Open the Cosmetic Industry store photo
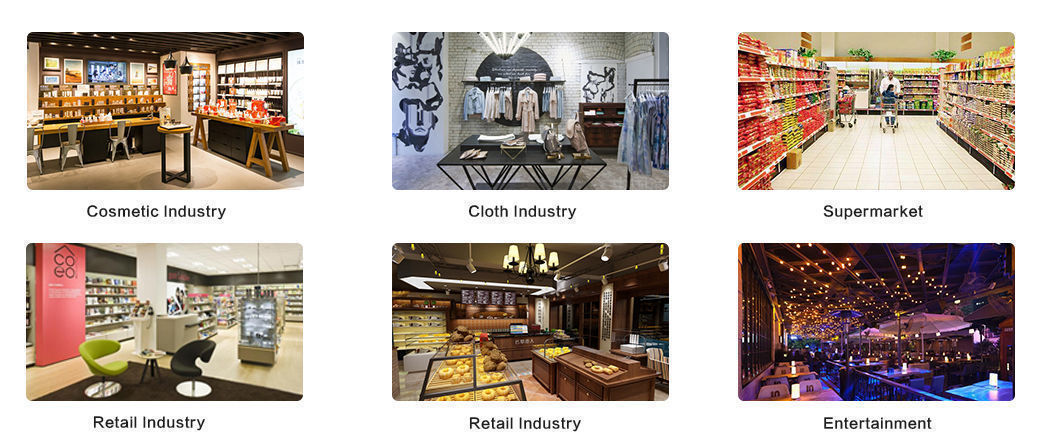This screenshot has width=1039, height=447. click(166, 111)
